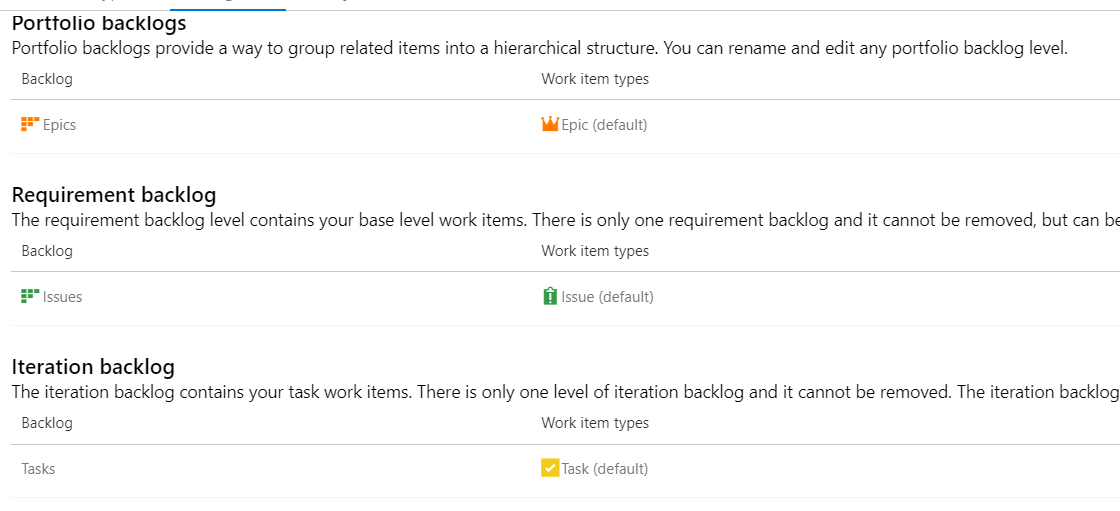Click the yellow Task checkmark icon
The width and height of the screenshot is (1120, 511).
[550, 469]
